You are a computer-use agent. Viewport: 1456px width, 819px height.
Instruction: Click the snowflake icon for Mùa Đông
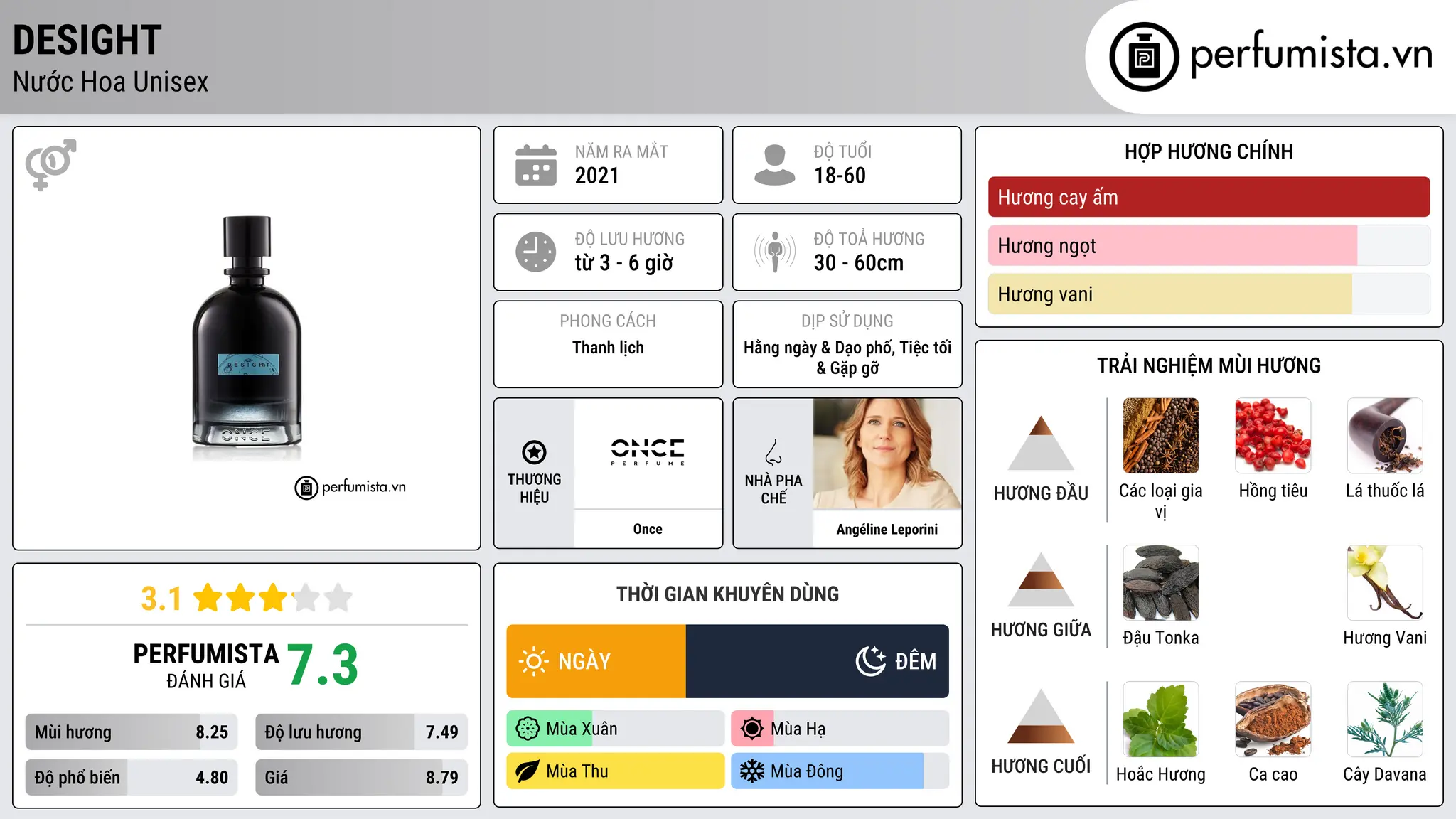click(752, 771)
